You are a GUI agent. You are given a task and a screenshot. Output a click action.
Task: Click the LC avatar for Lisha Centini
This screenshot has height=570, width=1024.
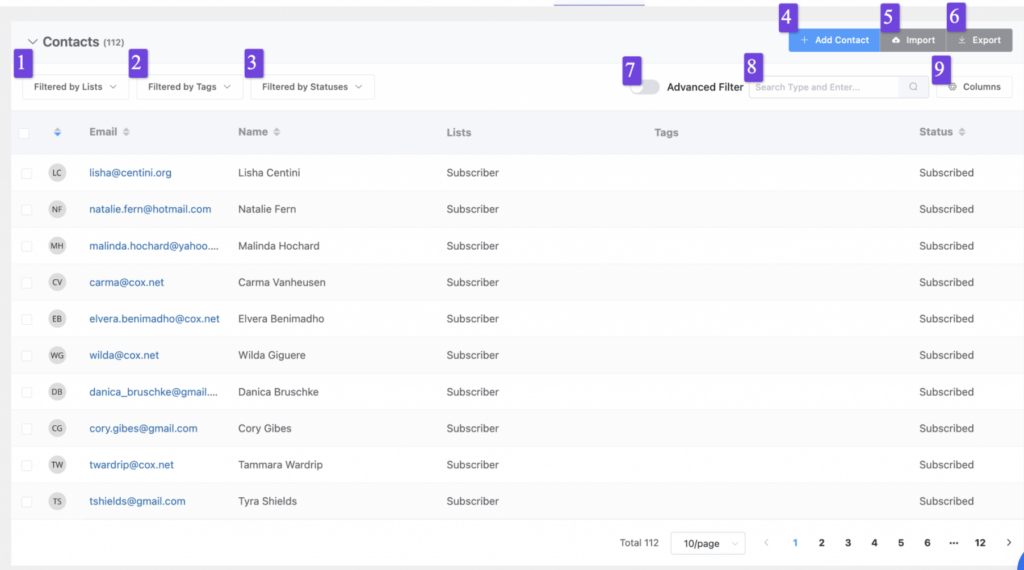click(x=58, y=173)
